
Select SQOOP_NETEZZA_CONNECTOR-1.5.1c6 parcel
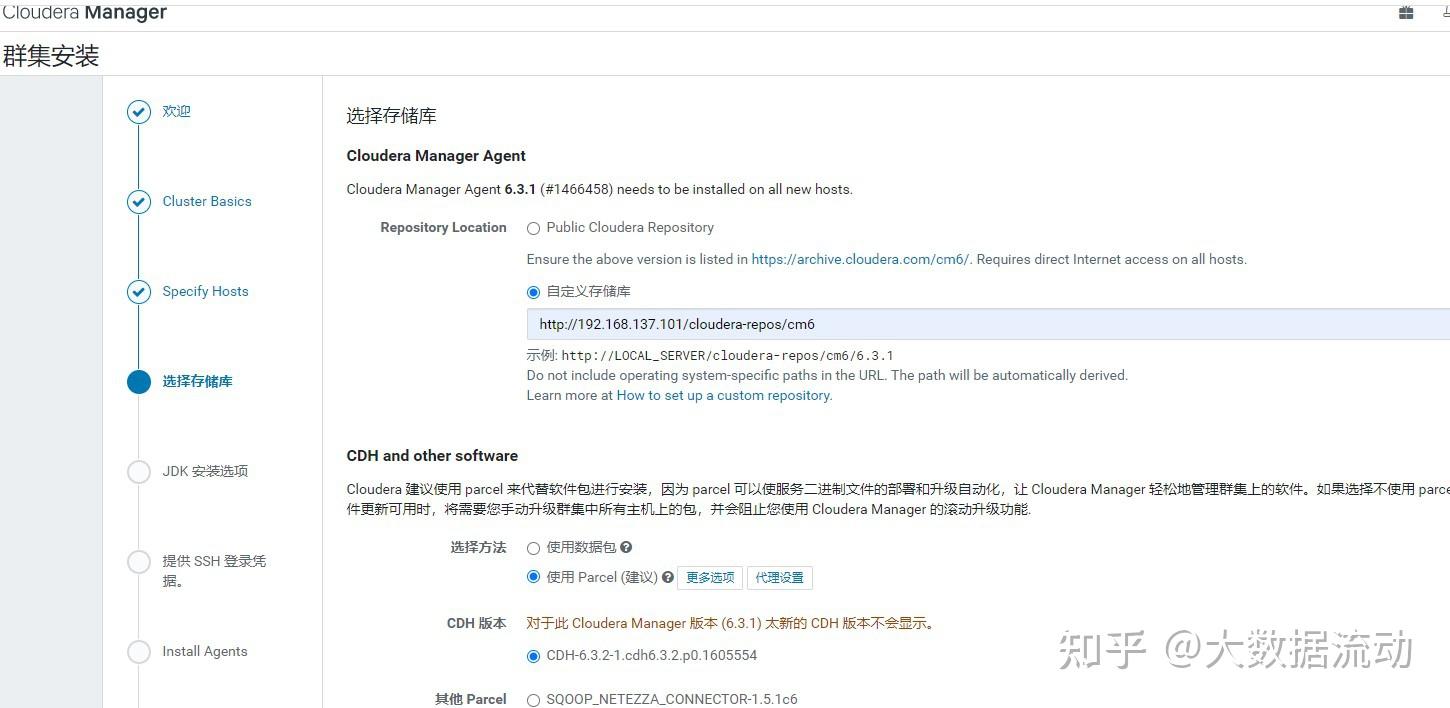tap(533, 700)
